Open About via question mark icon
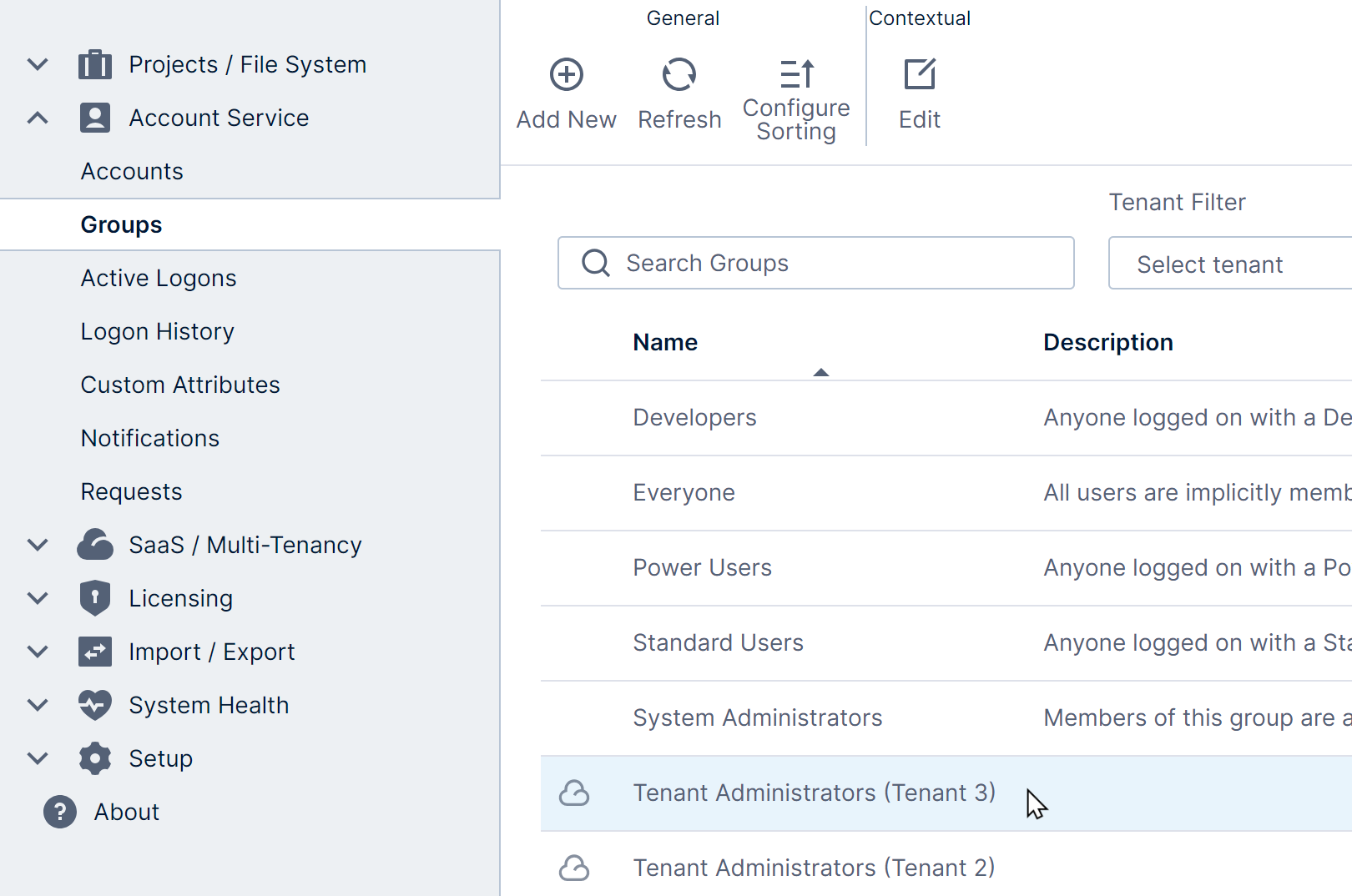The width and height of the screenshot is (1352, 896). tap(60, 812)
